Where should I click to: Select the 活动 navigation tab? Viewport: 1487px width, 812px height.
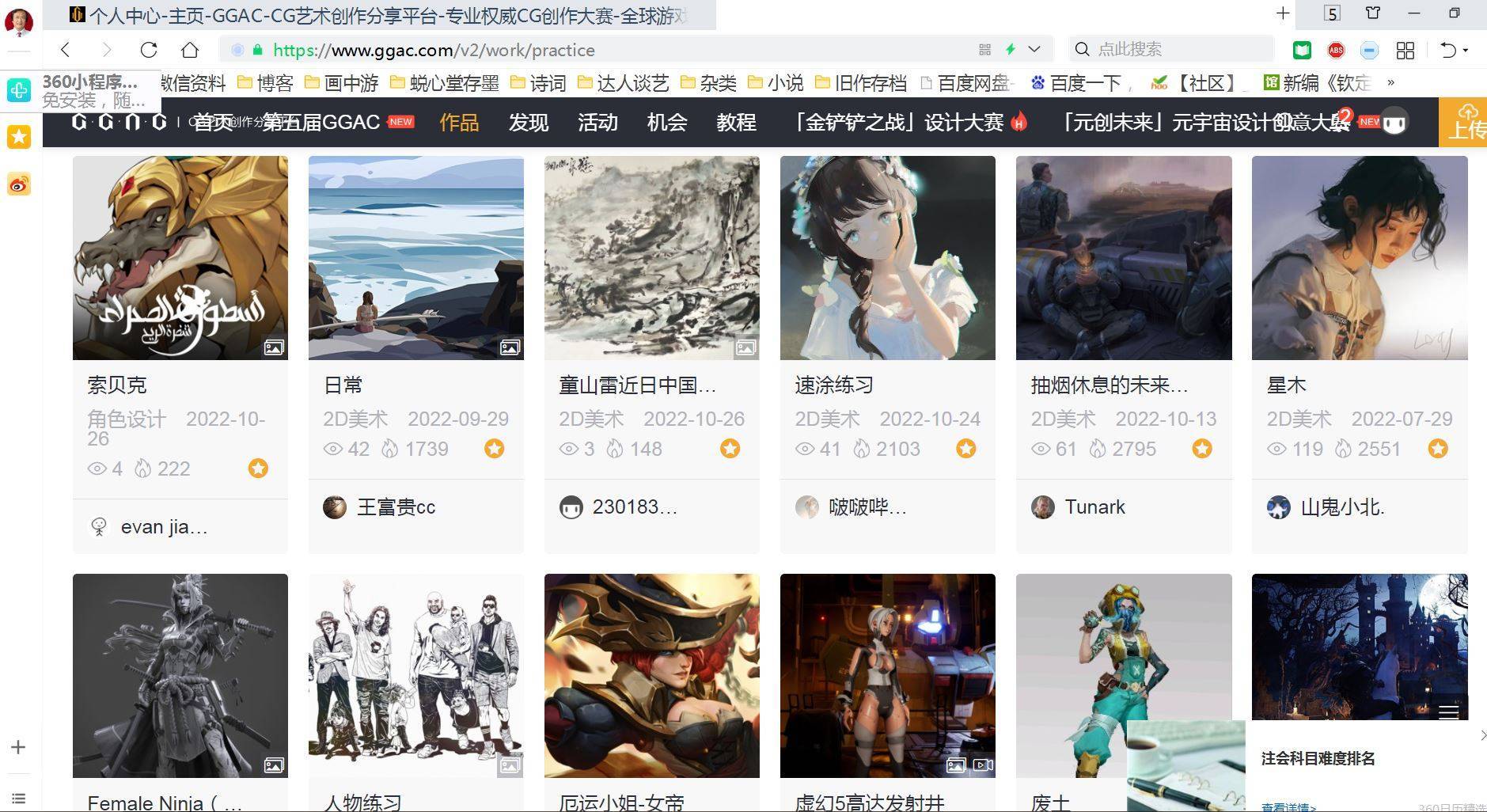click(597, 122)
